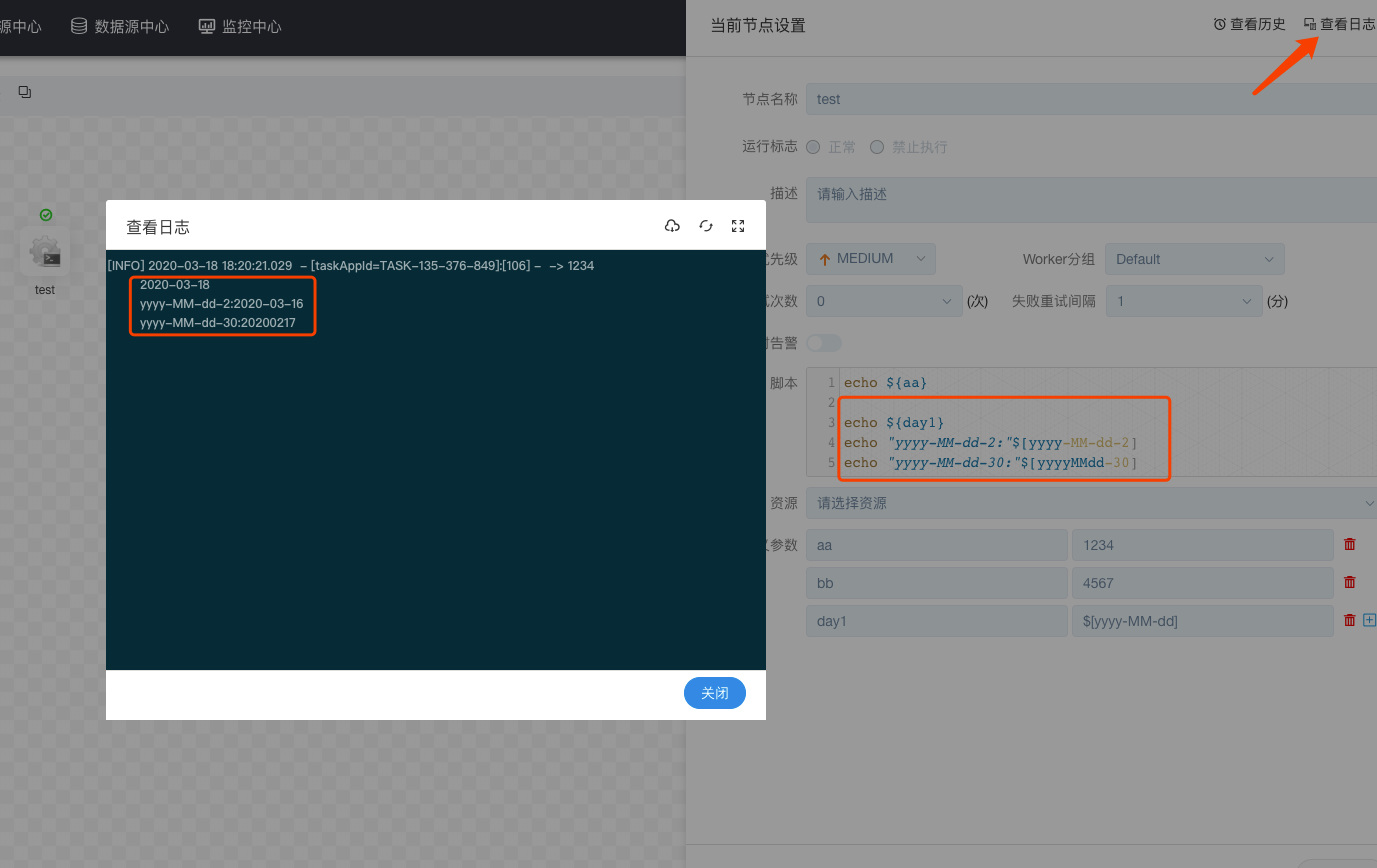This screenshot has height=868, width=1377.
Task: Open the MEDIUM priority dropdown
Action: point(871,259)
